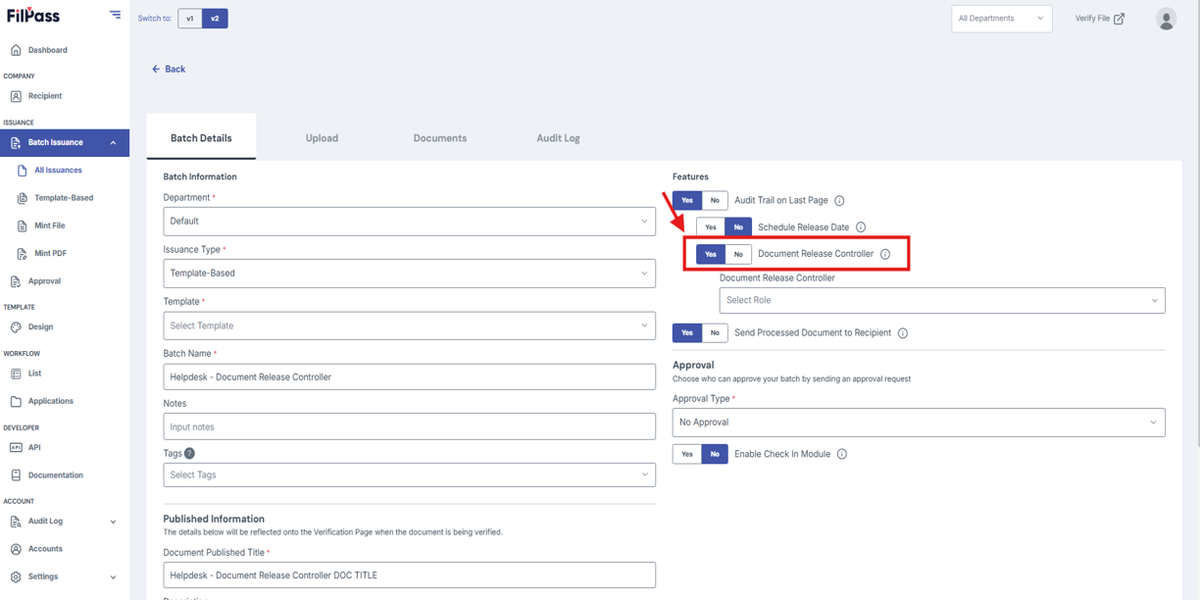This screenshot has width=1200, height=600.
Task: Set Document Release Controller to No
Action: [738, 254]
